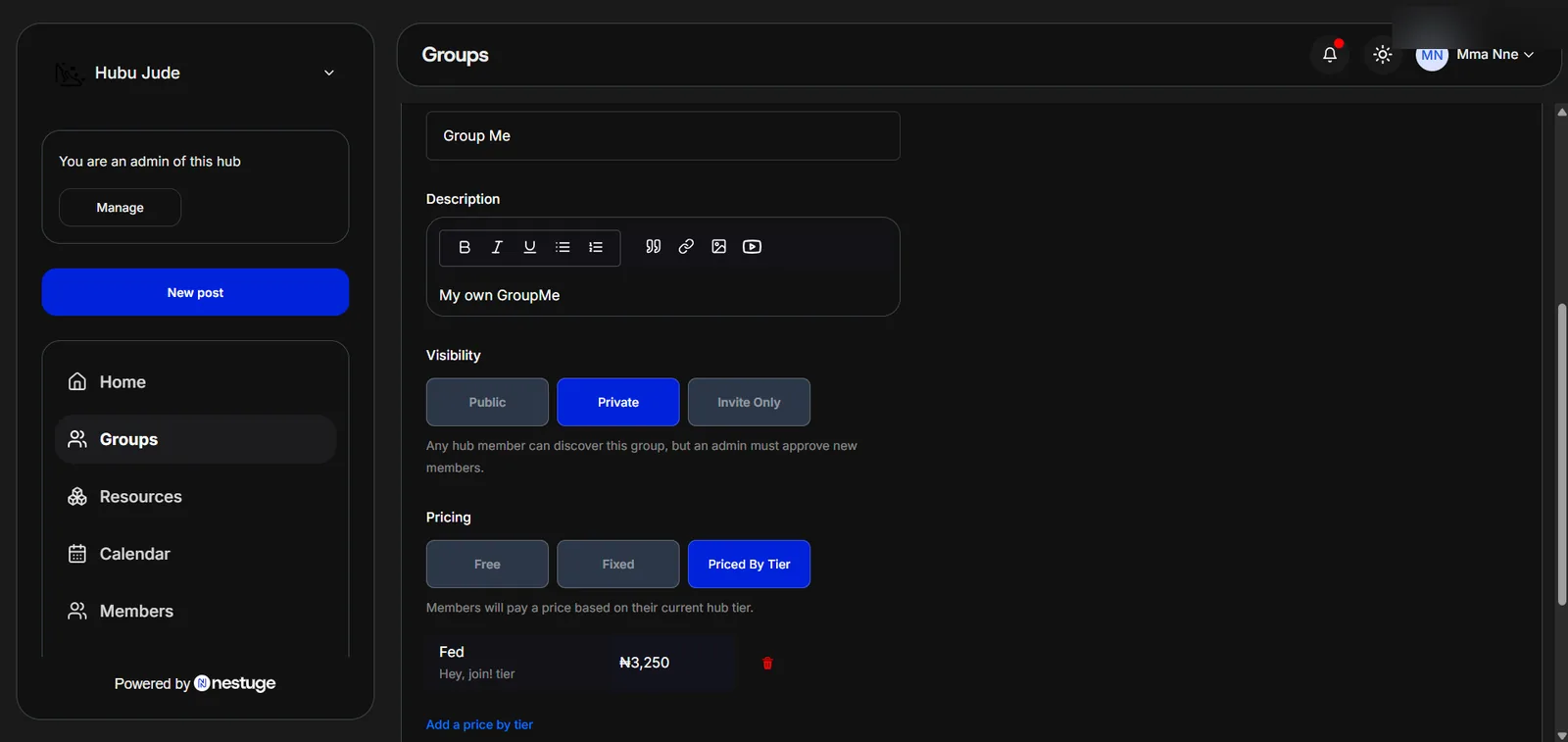Insert a link in description
The height and width of the screenshot is (742, 1568).
coord(686,246)
